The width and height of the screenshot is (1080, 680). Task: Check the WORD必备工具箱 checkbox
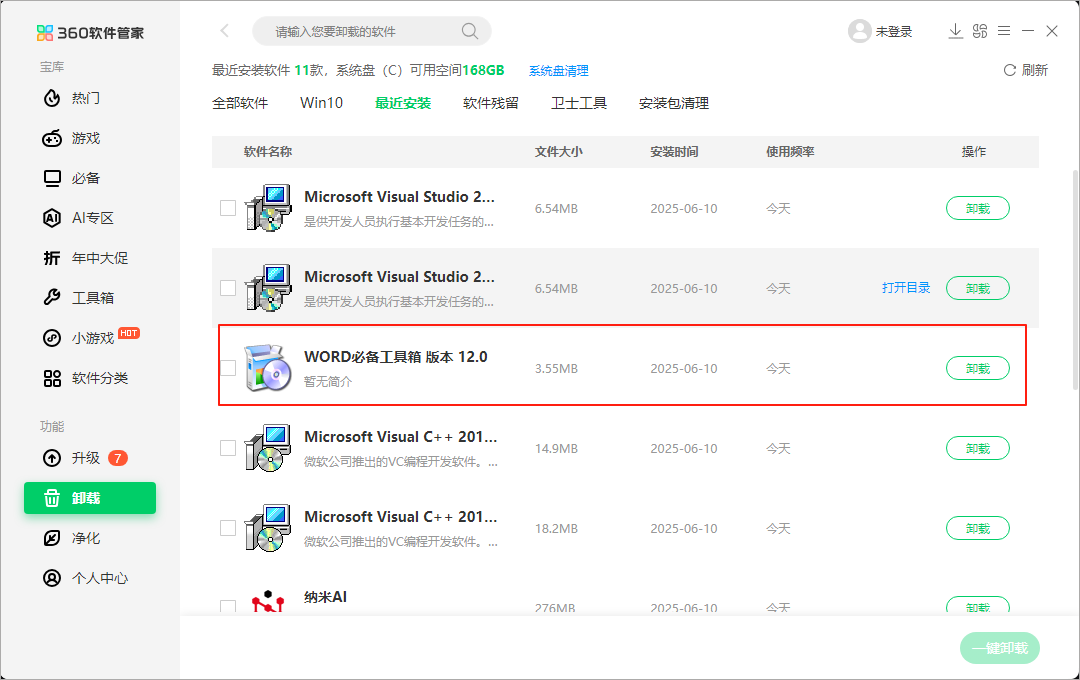pos(228,368)
